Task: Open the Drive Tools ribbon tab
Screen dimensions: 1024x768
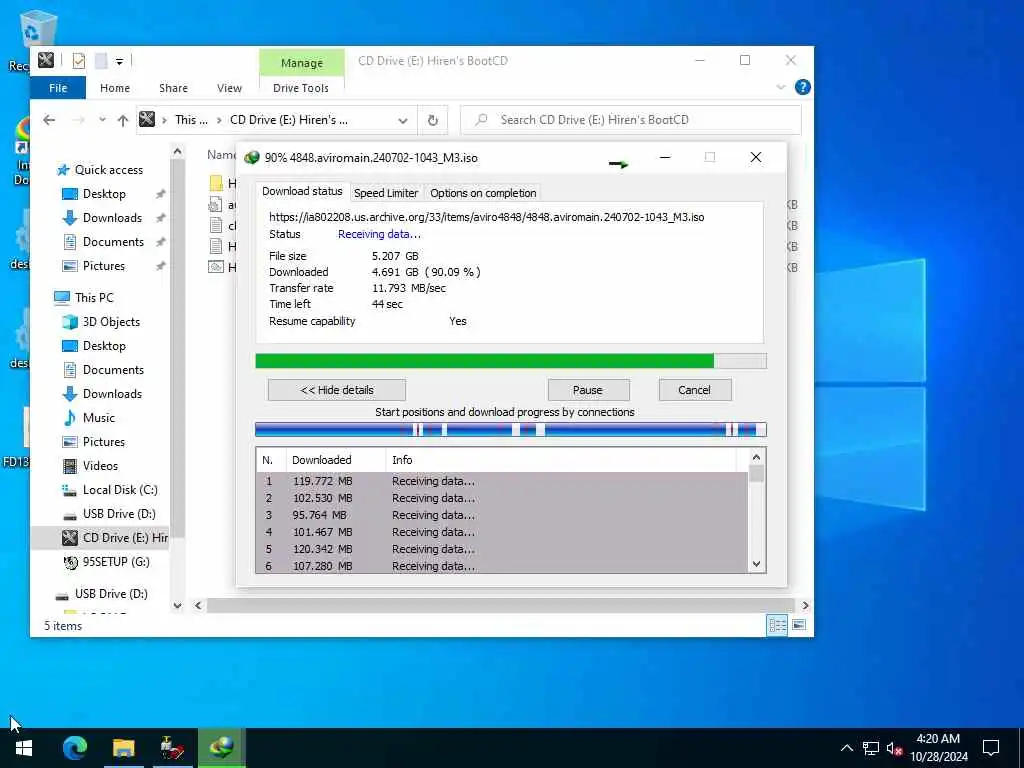Action: pos(301,88)
